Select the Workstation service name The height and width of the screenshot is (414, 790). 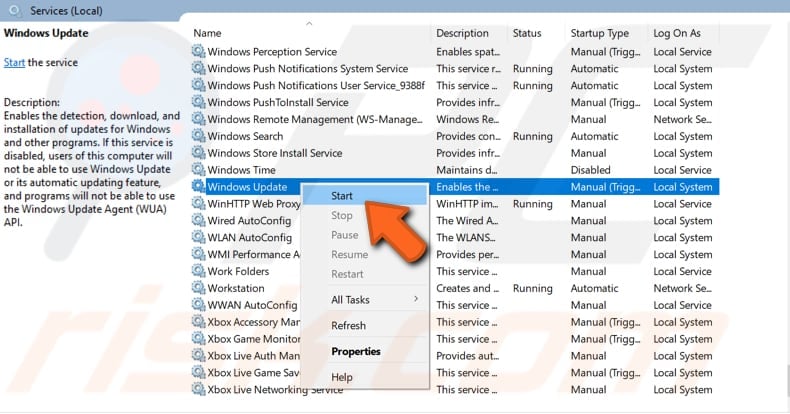[236, 288]
